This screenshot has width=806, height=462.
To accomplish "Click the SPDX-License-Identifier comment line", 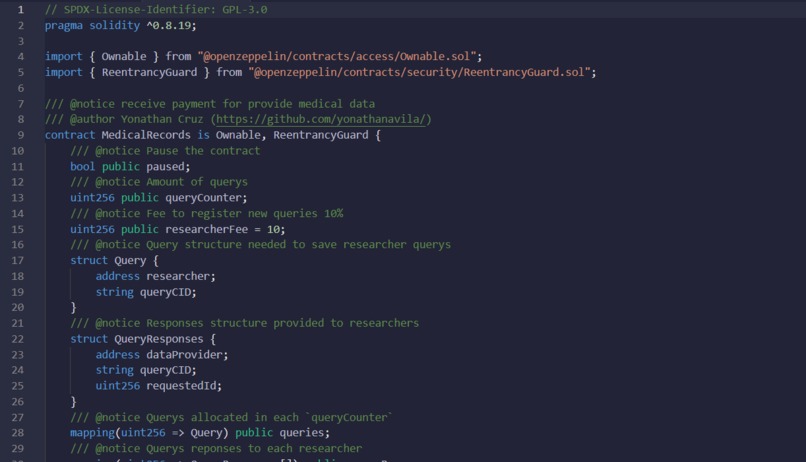I will click(156, 9).
